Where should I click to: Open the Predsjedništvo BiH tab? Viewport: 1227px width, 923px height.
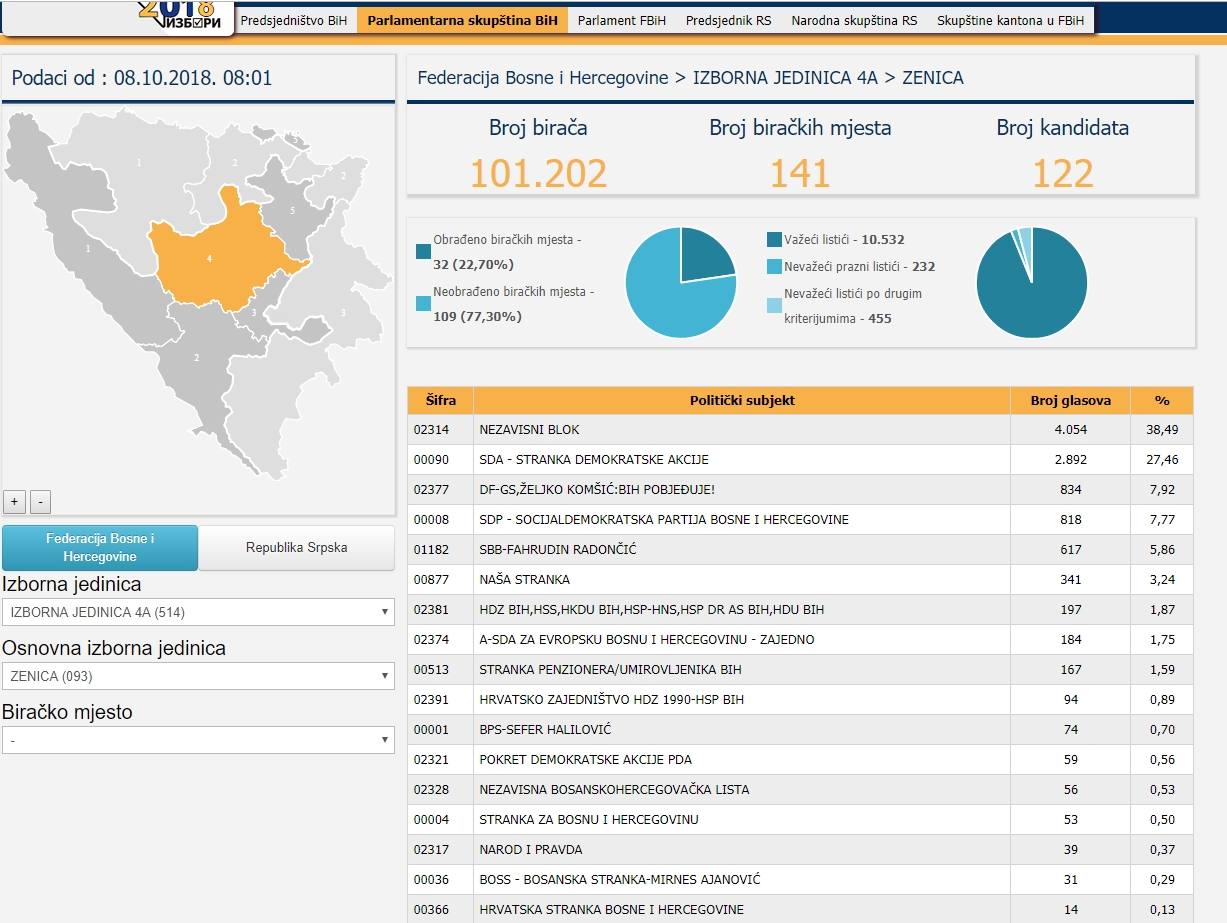[294, 20]
